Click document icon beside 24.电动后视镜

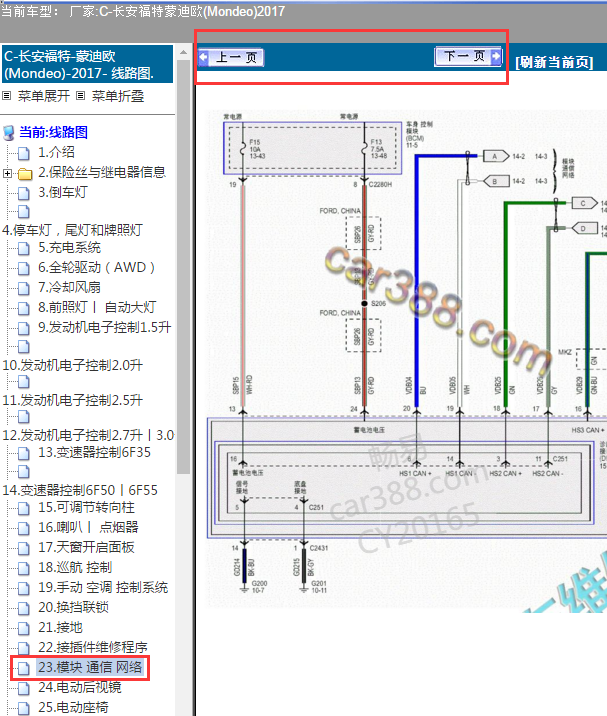click(24, 688)
